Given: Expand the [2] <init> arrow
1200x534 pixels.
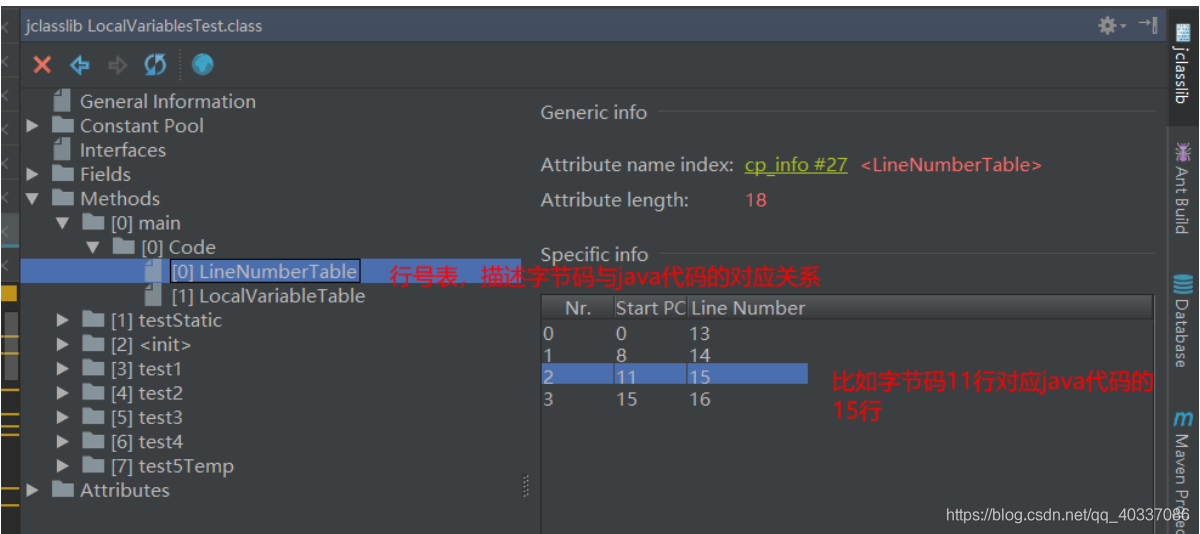Looking at the screenshot, I should [x=63, y=344].
